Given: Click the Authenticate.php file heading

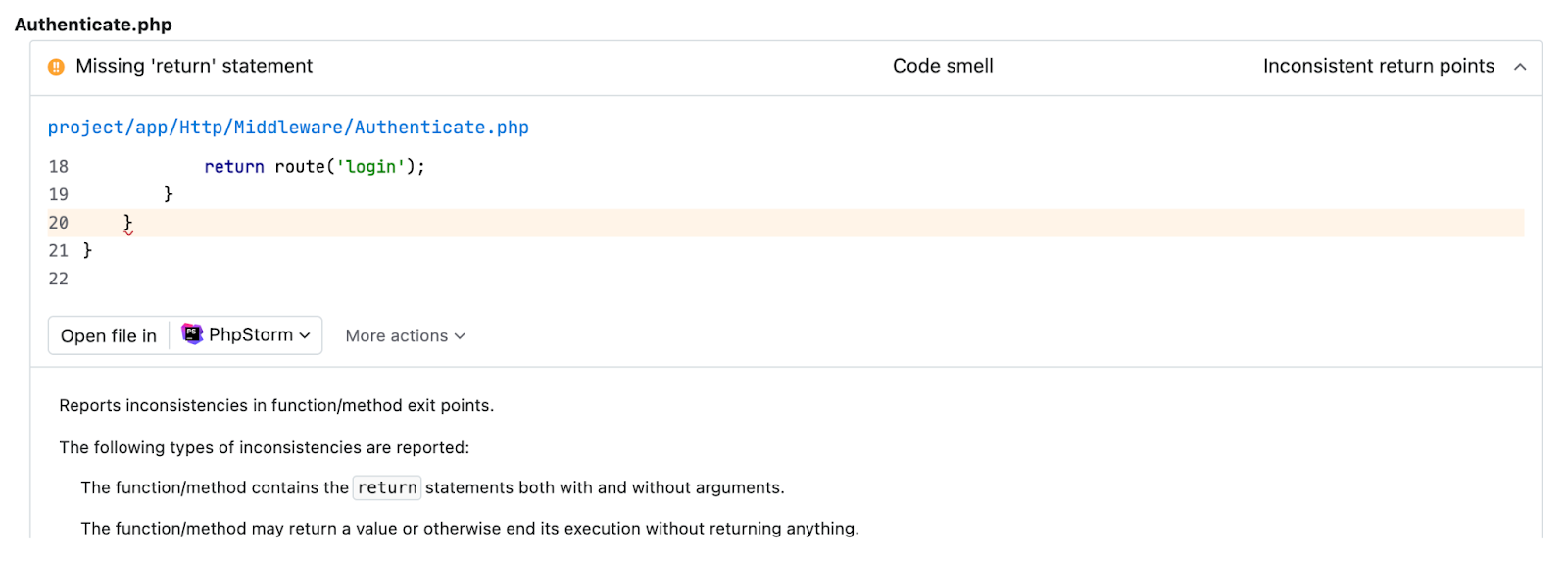Looking at the screenshot, I should [x=93, y=25].
